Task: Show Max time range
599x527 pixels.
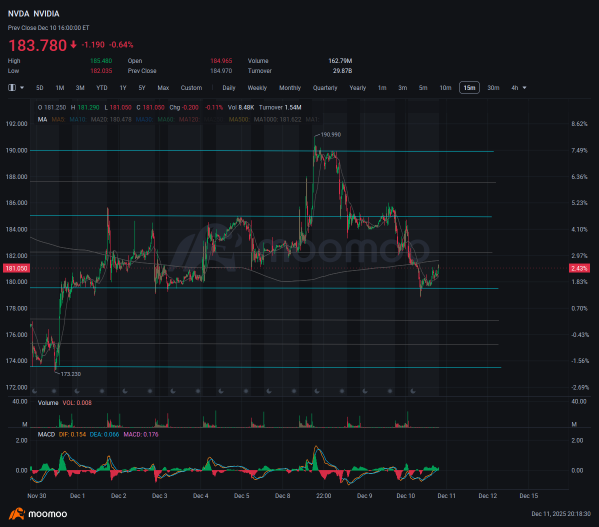Action: pyautogui.click(x=163, y=88)
